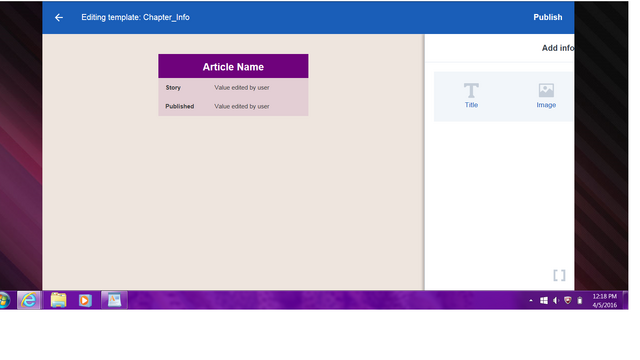The width and height of the screenshot is (640, 360).
Task: Launch the media player from taskbar
Action: tap(85, 300)
